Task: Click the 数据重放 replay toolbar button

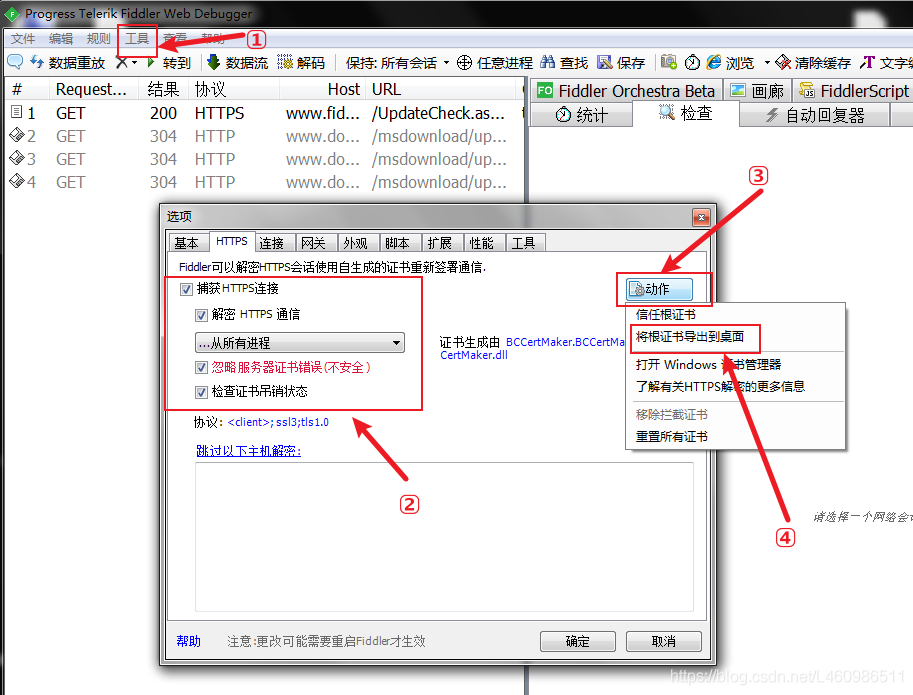Action: 68,62
